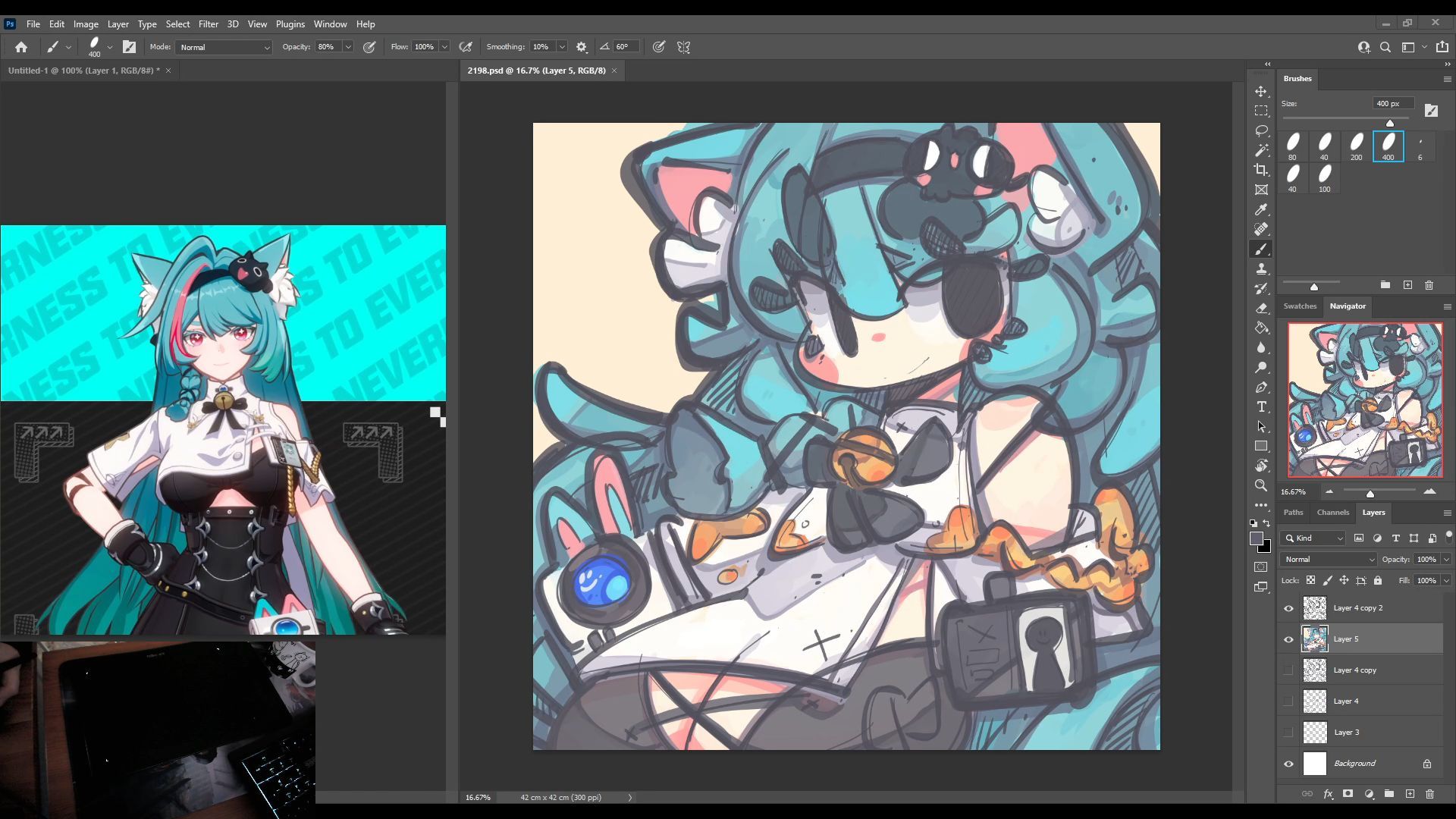
Task: Hide the Background layer
Action: click(x=1288, y=764)
